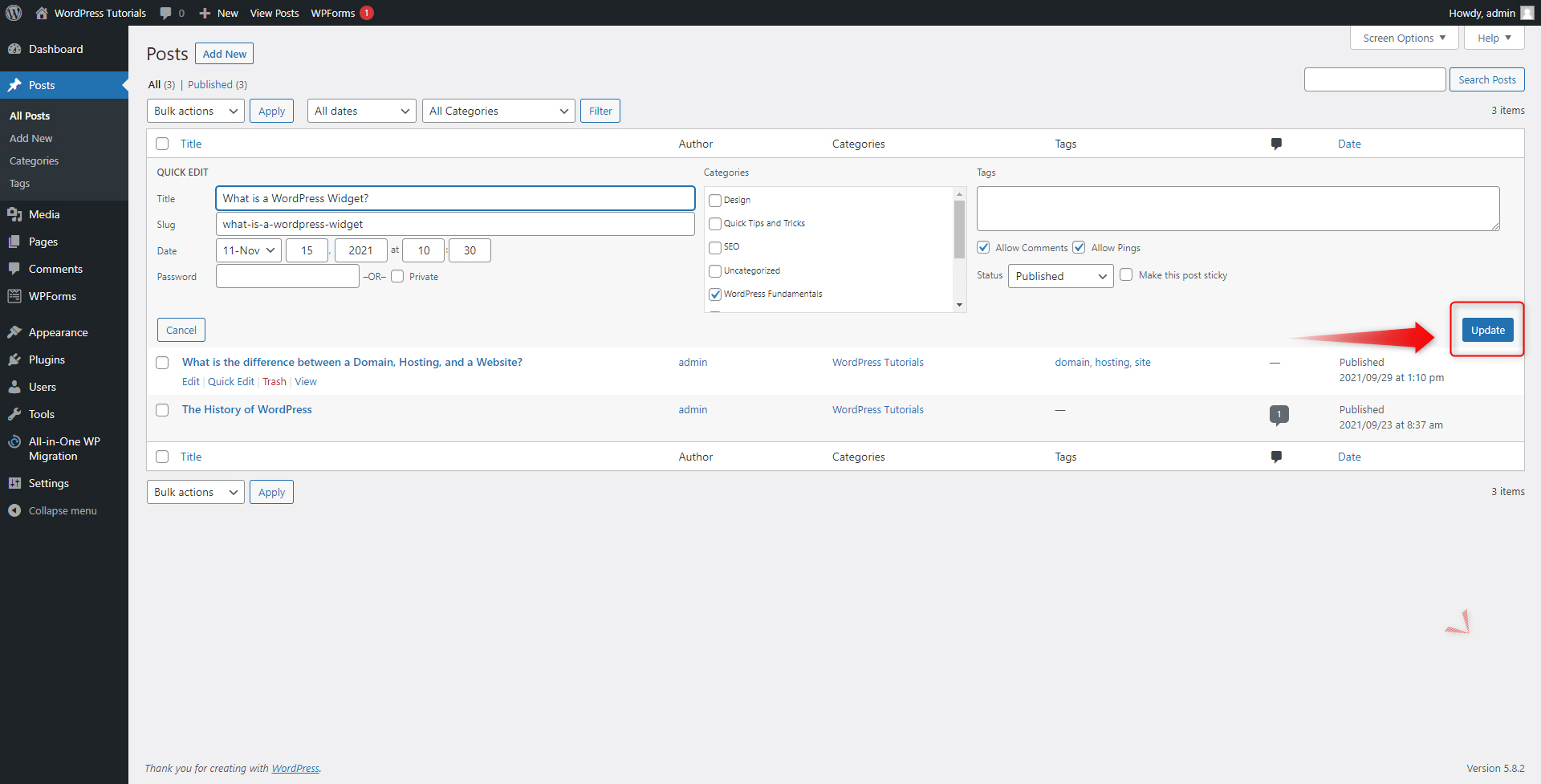
Task: Click into the Tags textarea
Action: [1238, 209]
